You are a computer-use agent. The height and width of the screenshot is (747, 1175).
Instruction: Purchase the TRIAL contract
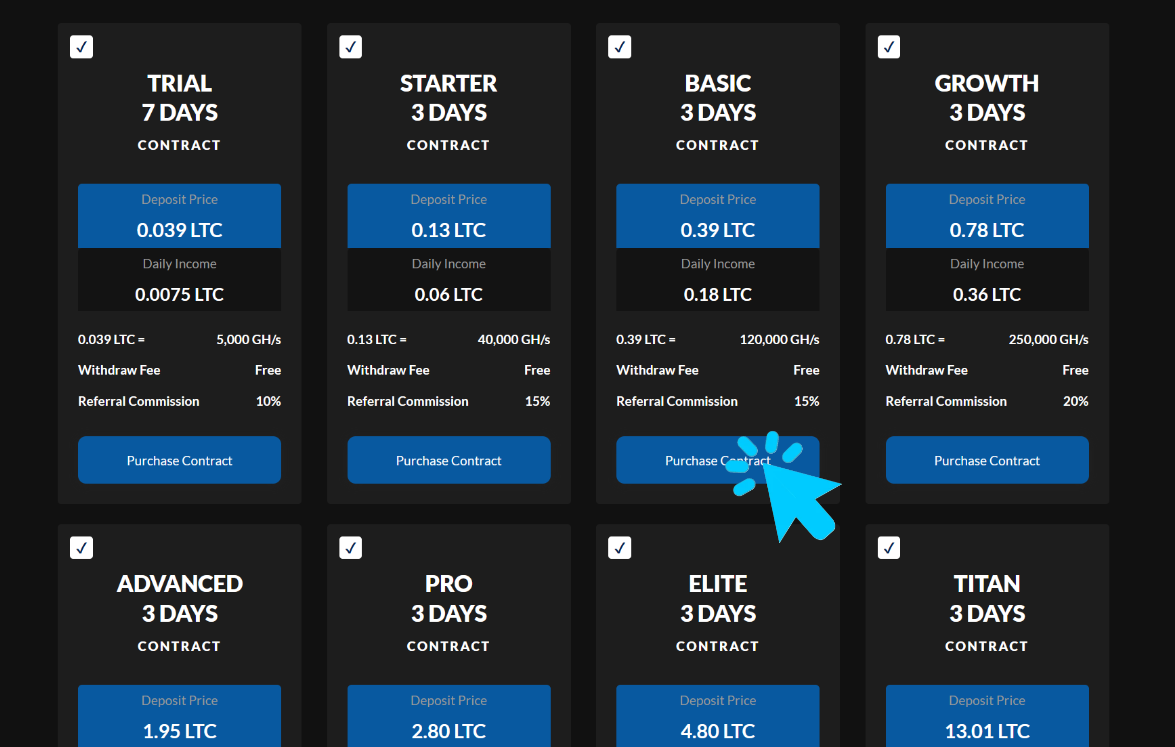[179, 459]
